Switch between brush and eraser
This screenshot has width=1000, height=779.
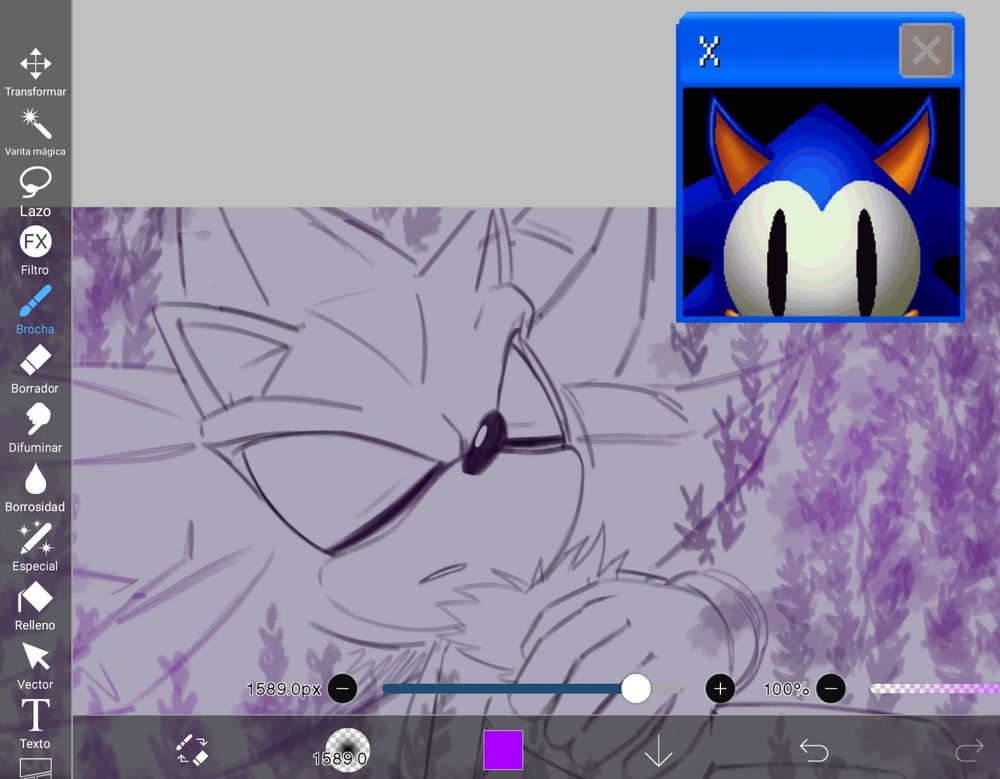coord(192,750)
